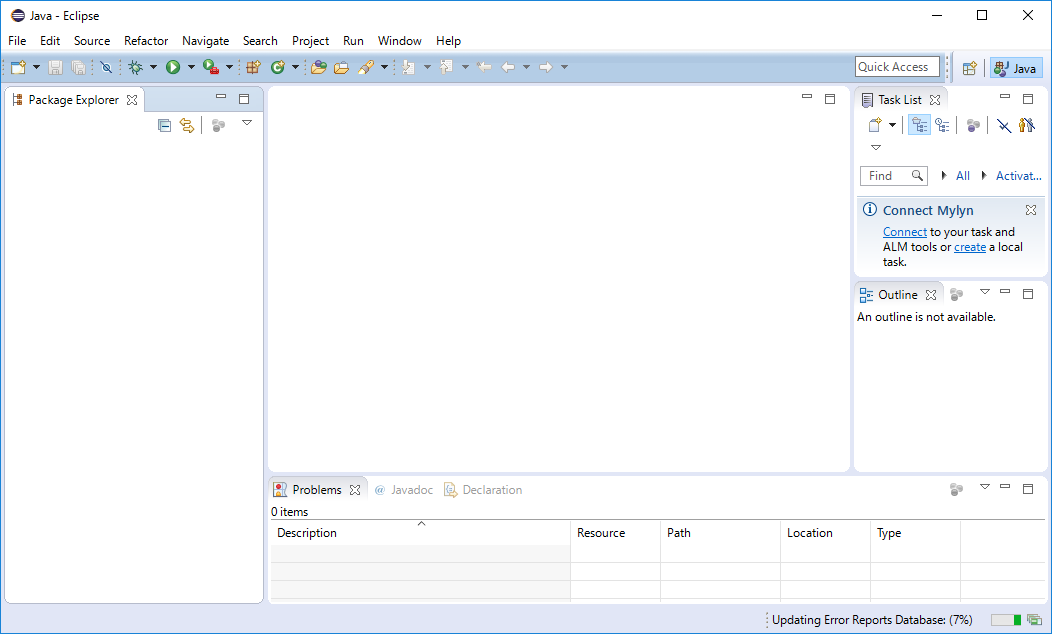Select the Outline tab
This screenshot has height=634, width=1052.
(898, 295)
